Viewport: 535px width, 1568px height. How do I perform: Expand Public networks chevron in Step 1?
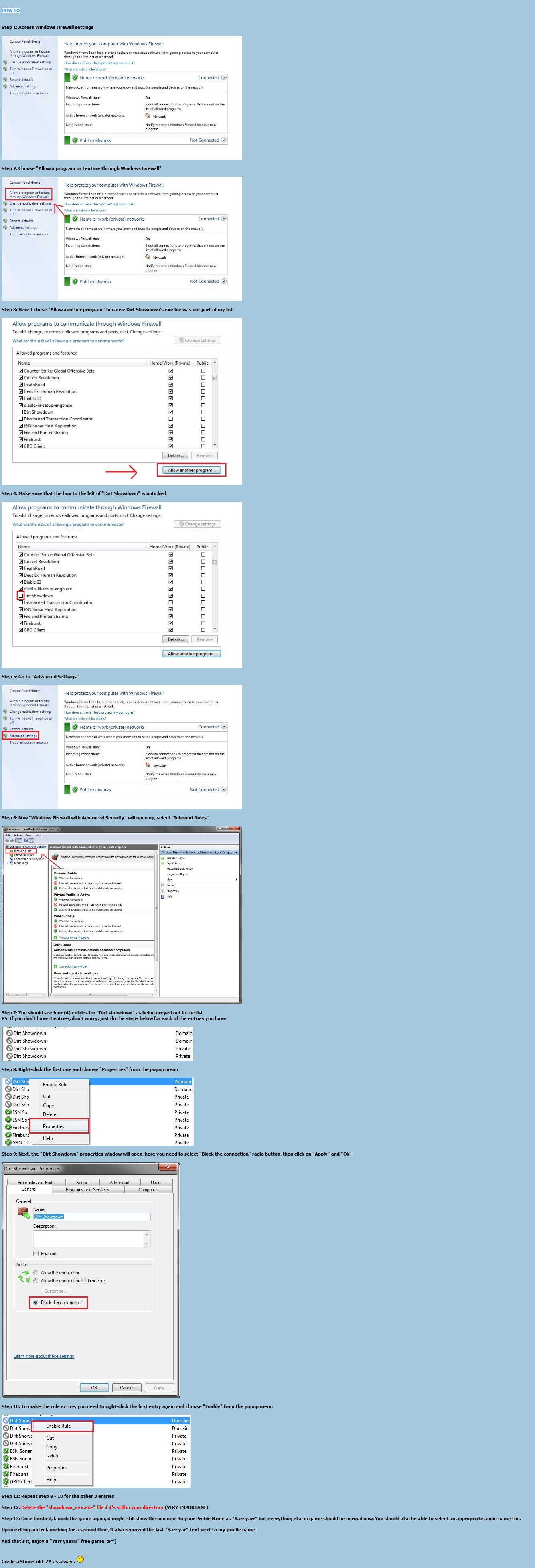224,140
